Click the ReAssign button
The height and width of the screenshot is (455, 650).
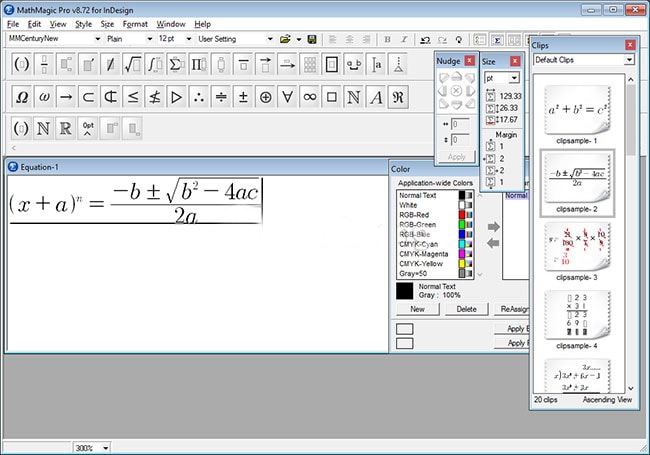512,309
